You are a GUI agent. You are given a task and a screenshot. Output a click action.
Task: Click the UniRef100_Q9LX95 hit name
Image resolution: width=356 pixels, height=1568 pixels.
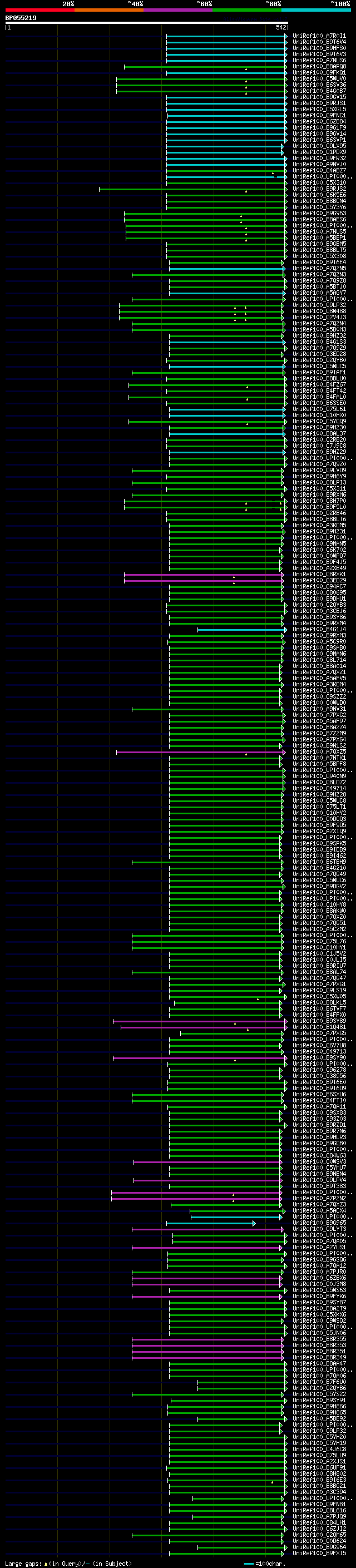319,147
